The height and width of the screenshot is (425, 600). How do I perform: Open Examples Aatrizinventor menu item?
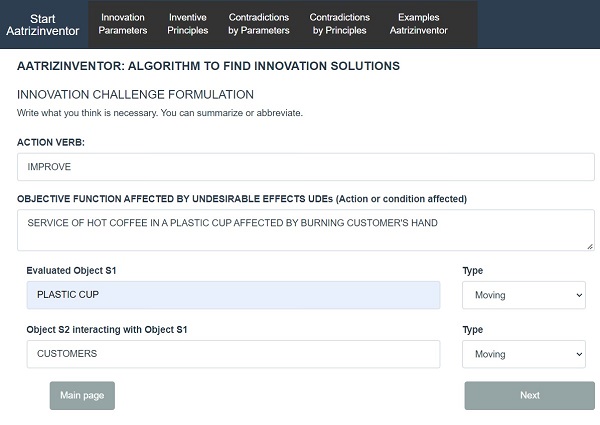tap(418, 24)
